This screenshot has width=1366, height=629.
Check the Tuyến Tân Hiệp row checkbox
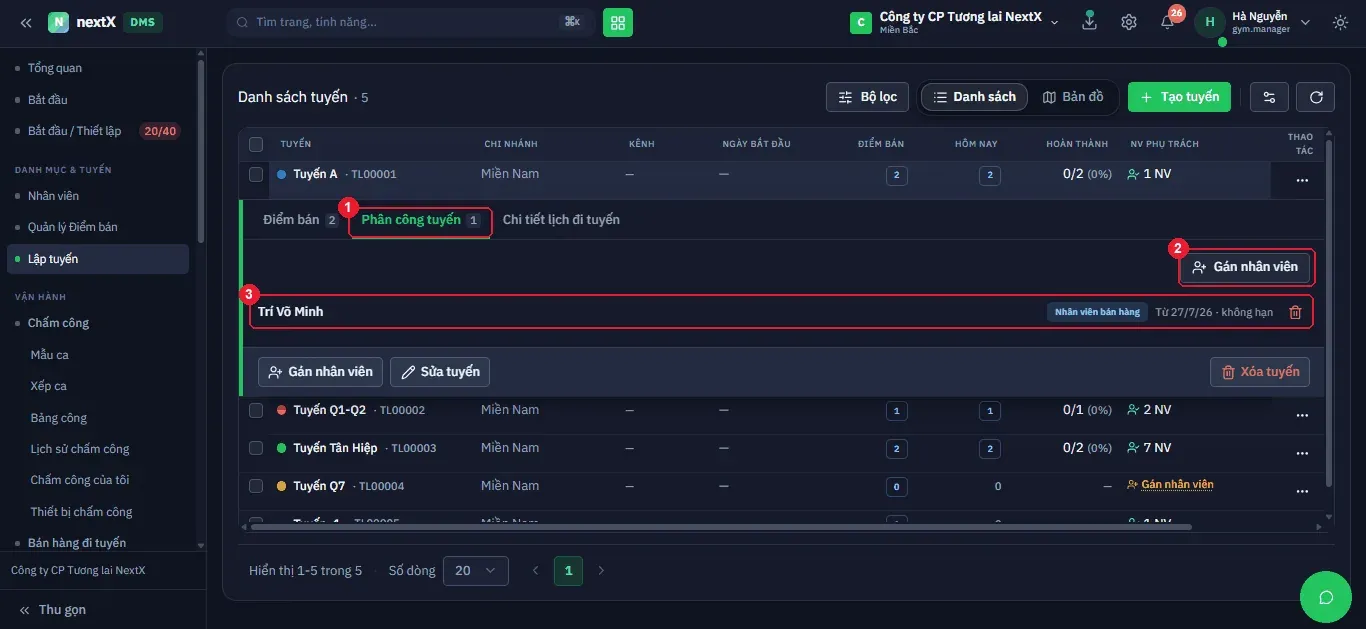point(256,448)
